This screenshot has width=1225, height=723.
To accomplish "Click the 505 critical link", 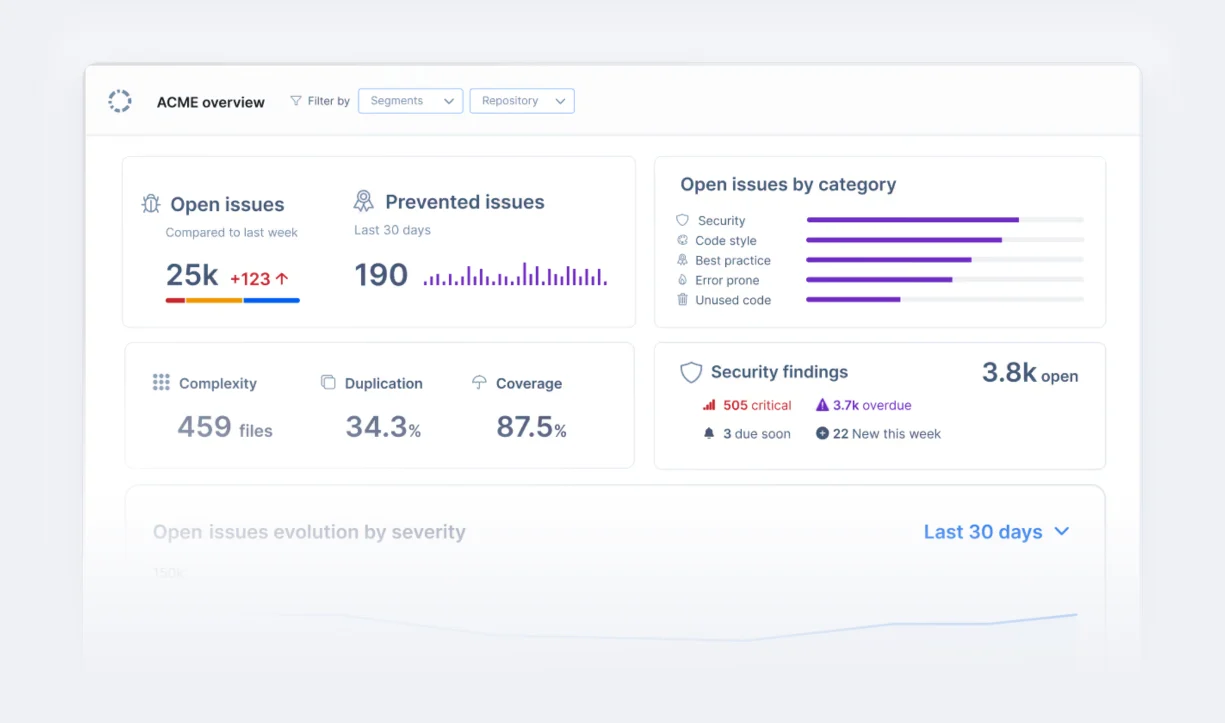I will pyautogui.click(x=757, y=406).
